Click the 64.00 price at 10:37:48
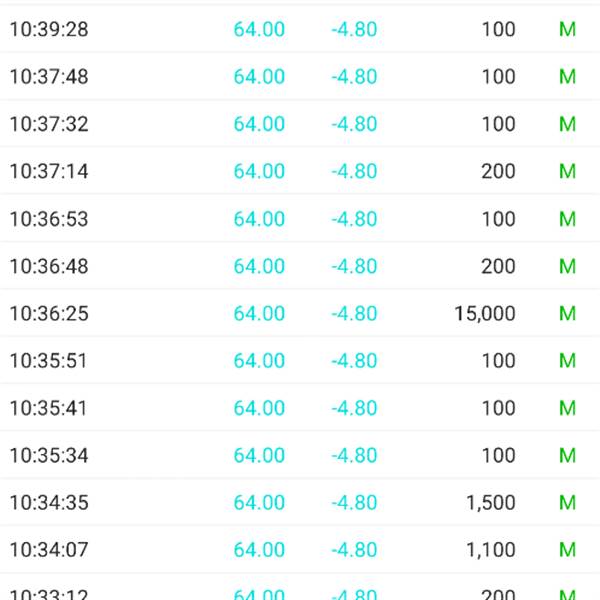This screenshot has height=600, width=600. click(x=259, y=77)
